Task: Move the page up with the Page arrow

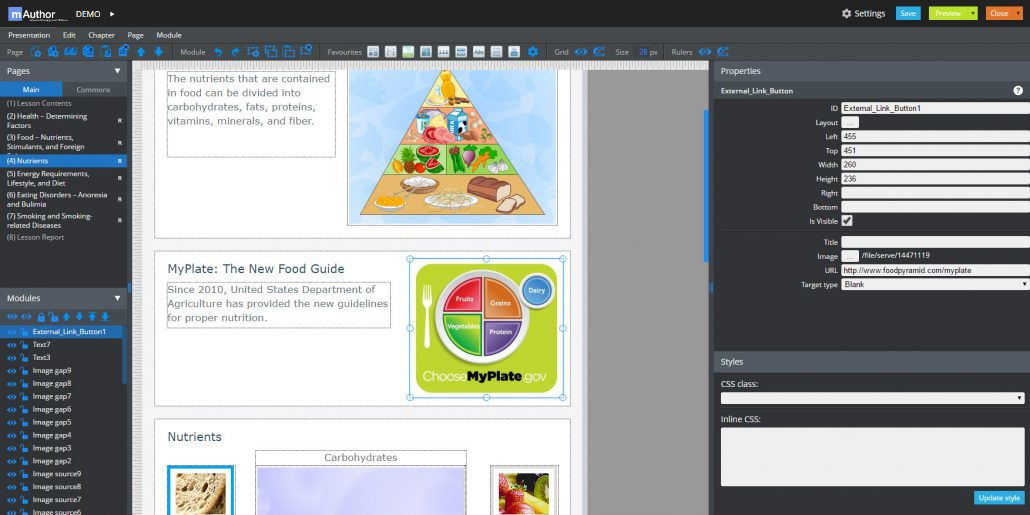Action: tap(141, 52)
